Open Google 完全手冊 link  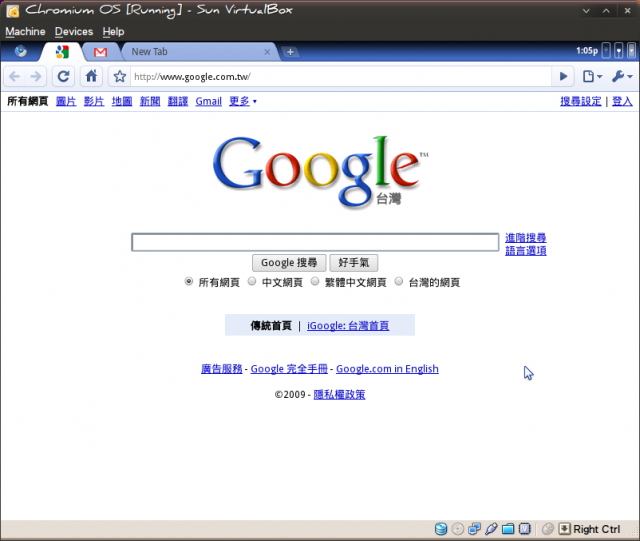point(289,369)
